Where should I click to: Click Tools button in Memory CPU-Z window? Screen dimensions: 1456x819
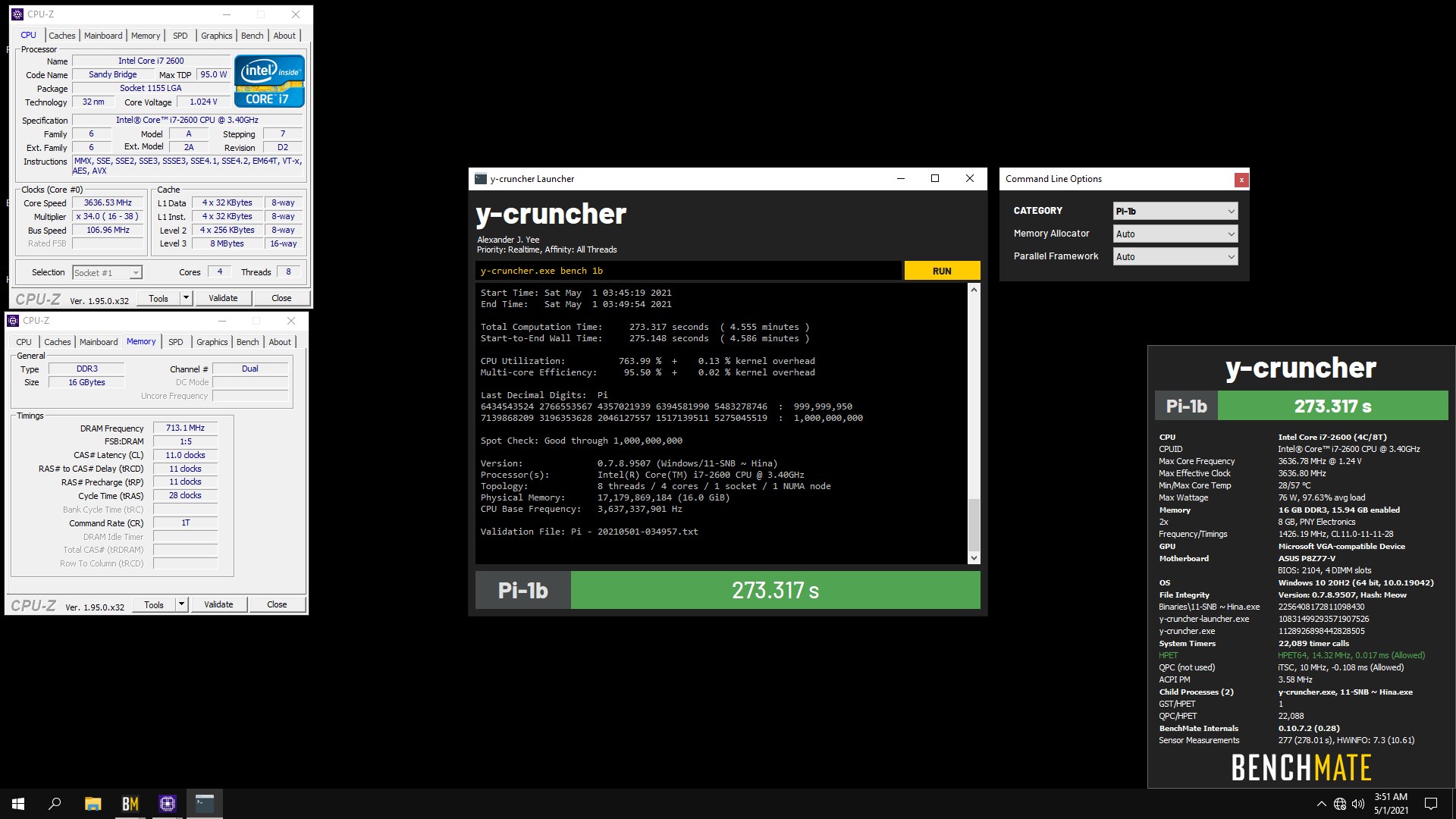154,605
